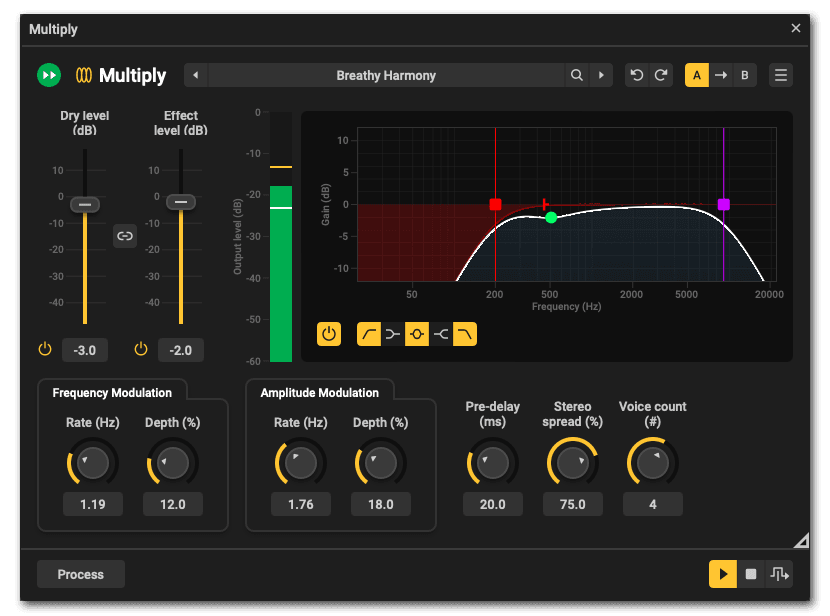The height and width of the screenshot is (616, 830).
Task: Edit Frequency Modulation rate value 1.19
Action: coord(93,504)
